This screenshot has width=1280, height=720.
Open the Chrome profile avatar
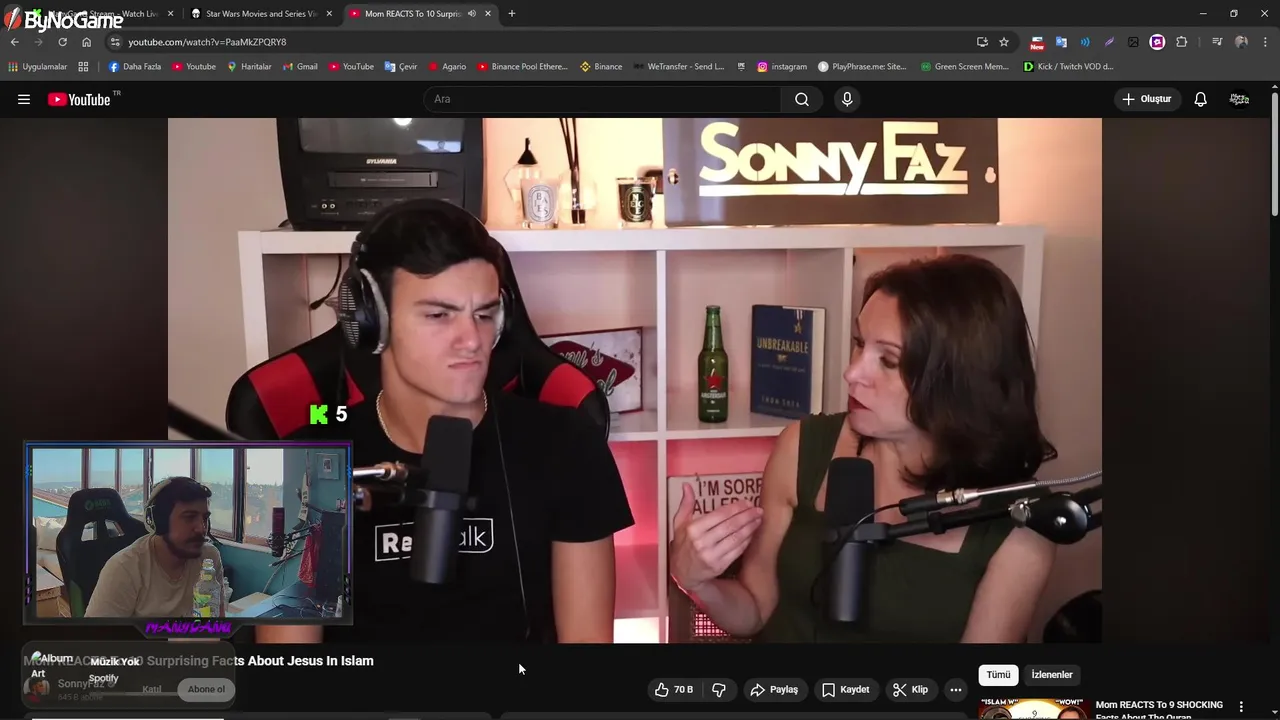pyautogui.click(x=1241, y=42)
